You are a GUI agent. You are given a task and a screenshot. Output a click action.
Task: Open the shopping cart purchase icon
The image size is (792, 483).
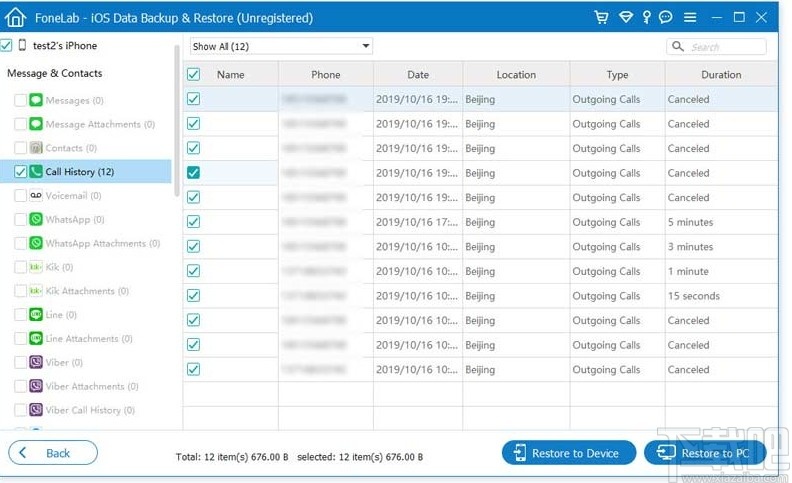tap(601, 17)
